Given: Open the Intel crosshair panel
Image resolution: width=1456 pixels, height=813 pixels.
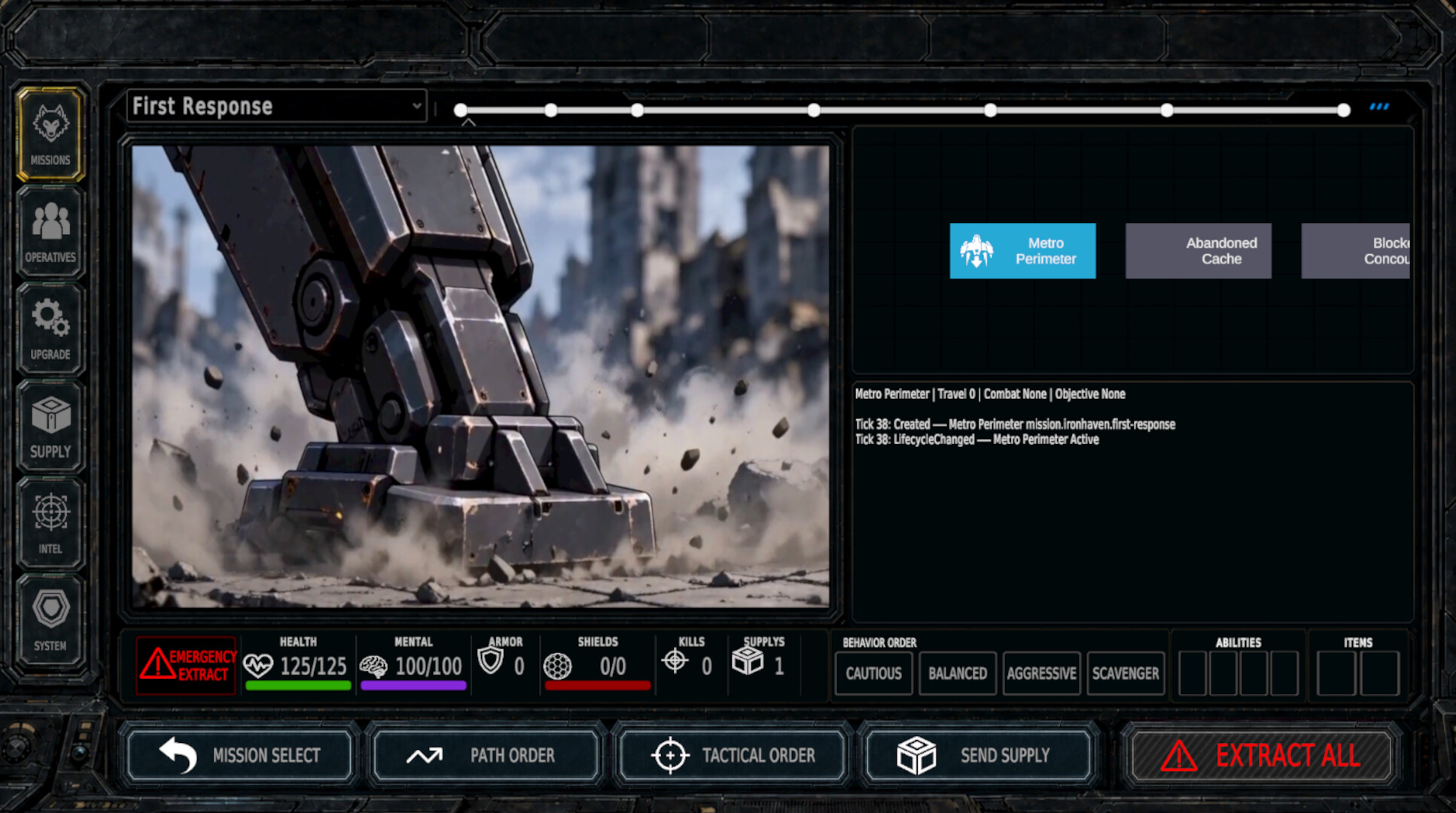Looking at the screenshot, I should (x=50, y=523).
